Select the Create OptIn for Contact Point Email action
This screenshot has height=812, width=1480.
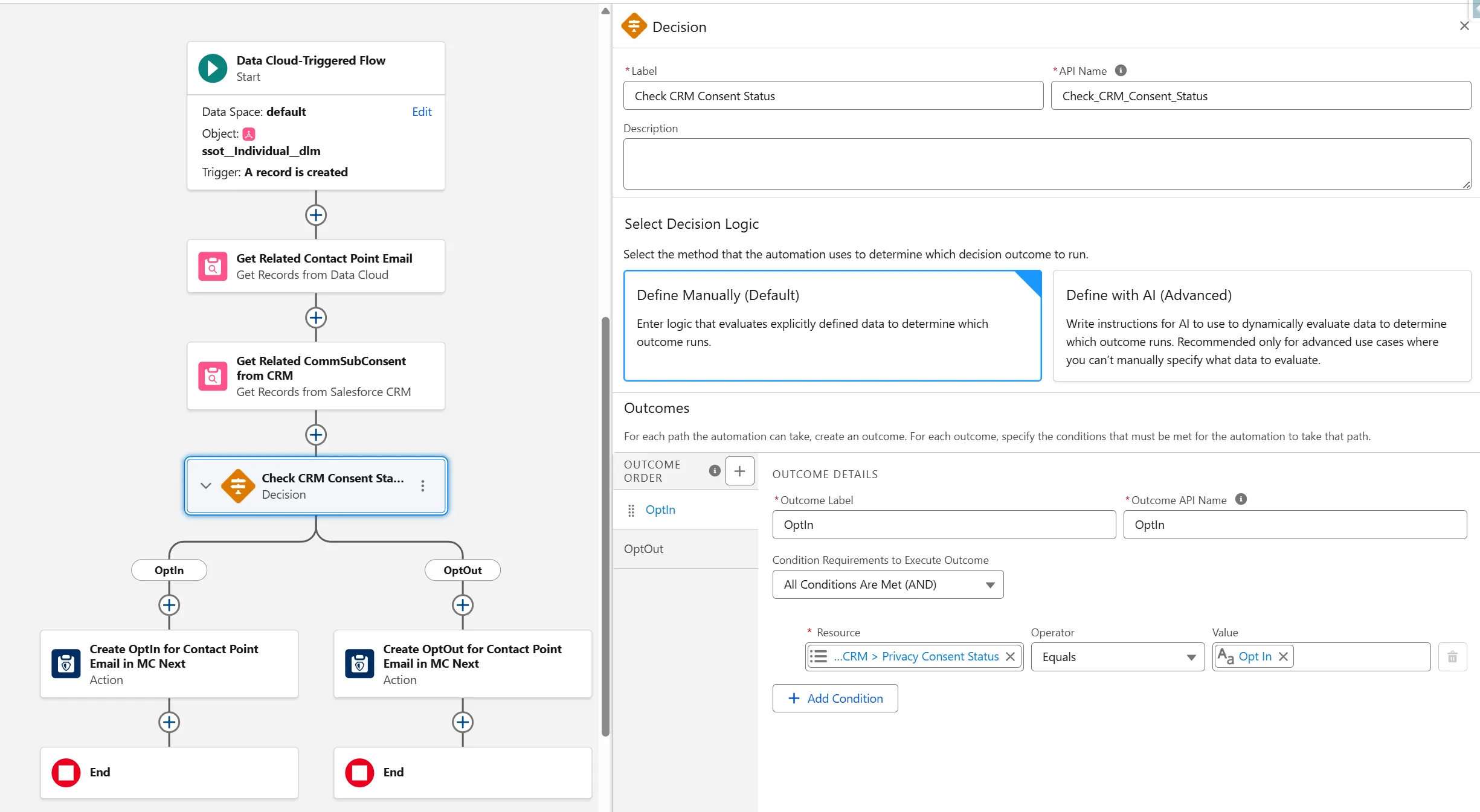click(x=169, y=664)
